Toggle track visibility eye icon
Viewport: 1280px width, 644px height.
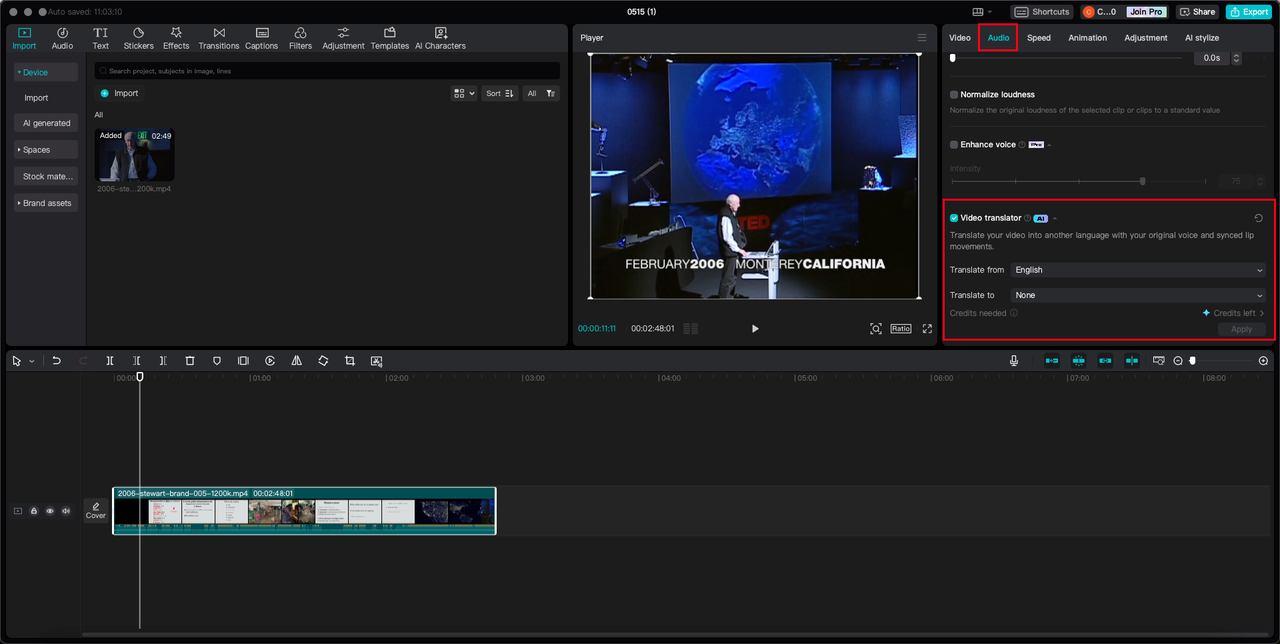tap(50, 511)
